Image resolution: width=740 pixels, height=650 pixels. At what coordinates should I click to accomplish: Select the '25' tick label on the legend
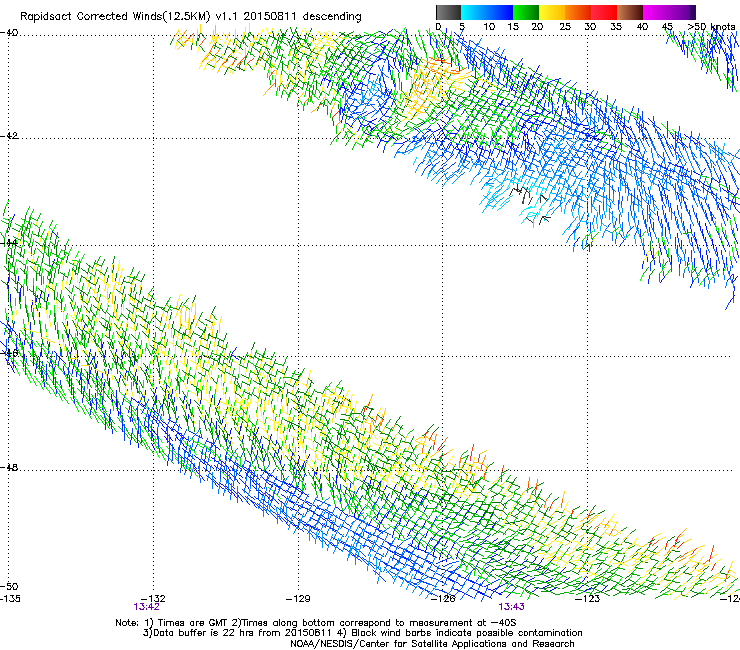pos(565,27)
